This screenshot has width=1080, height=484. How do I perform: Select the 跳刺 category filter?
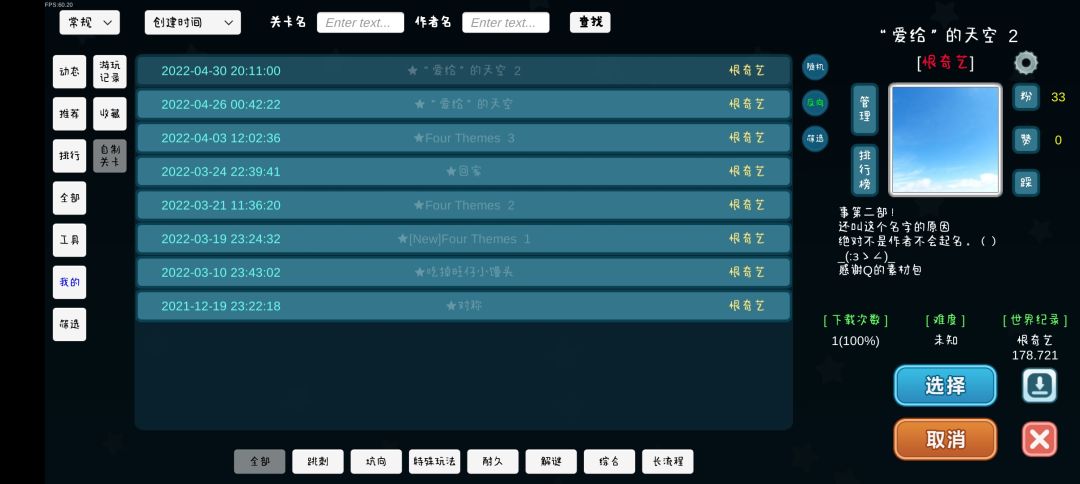pos(318,461)
